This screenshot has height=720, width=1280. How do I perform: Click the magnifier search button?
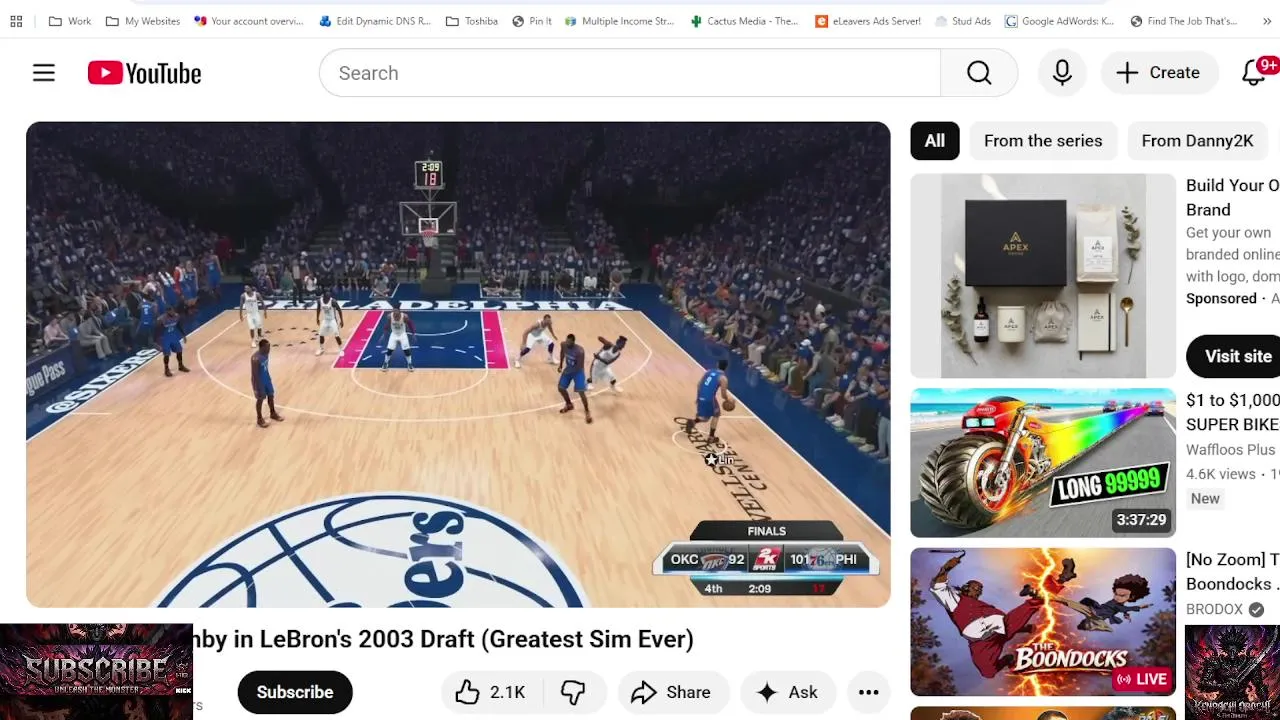979,73
